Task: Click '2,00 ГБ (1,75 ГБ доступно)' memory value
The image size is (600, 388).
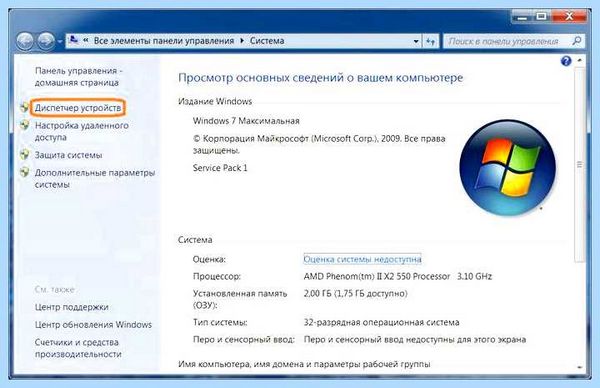Action: point(355,293)
